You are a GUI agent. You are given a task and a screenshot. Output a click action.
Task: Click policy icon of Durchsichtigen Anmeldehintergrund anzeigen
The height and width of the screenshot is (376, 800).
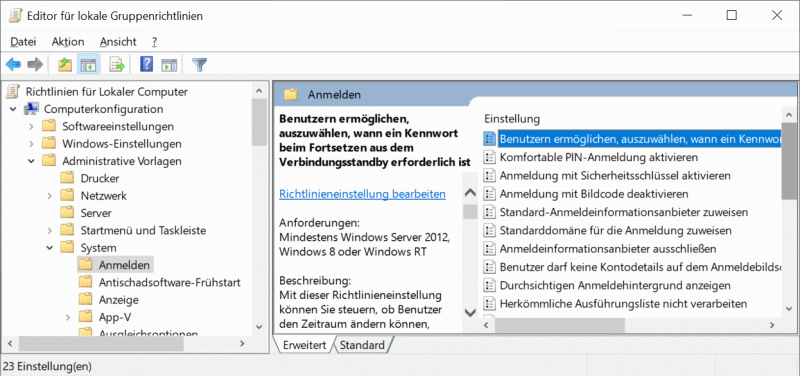click(x=490, y=286)
